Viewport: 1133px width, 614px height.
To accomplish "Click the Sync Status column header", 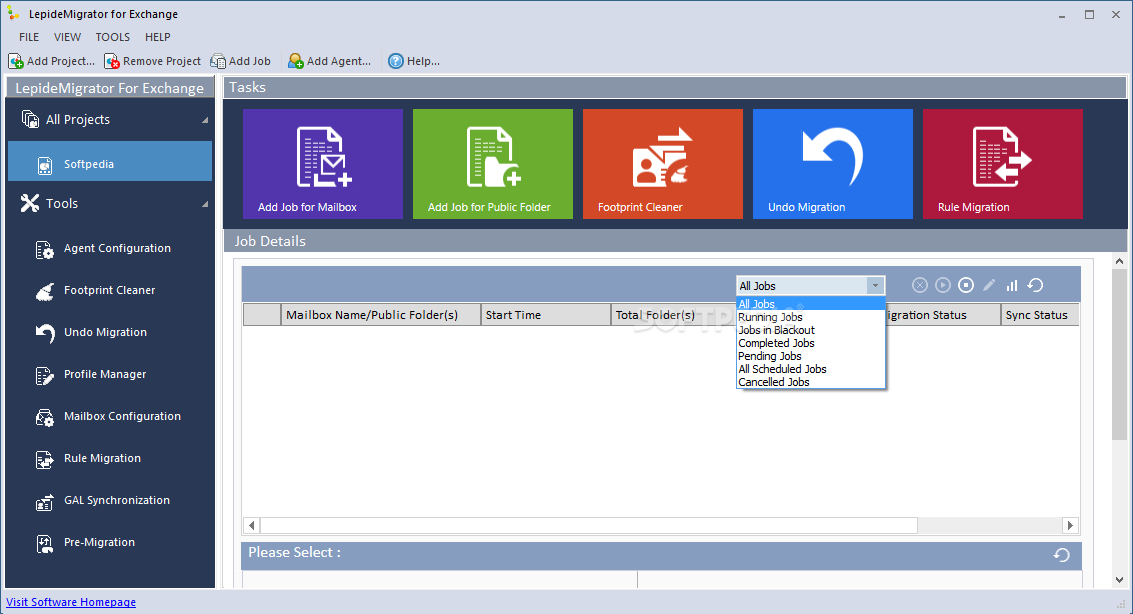I will [x=1040, y=315].
